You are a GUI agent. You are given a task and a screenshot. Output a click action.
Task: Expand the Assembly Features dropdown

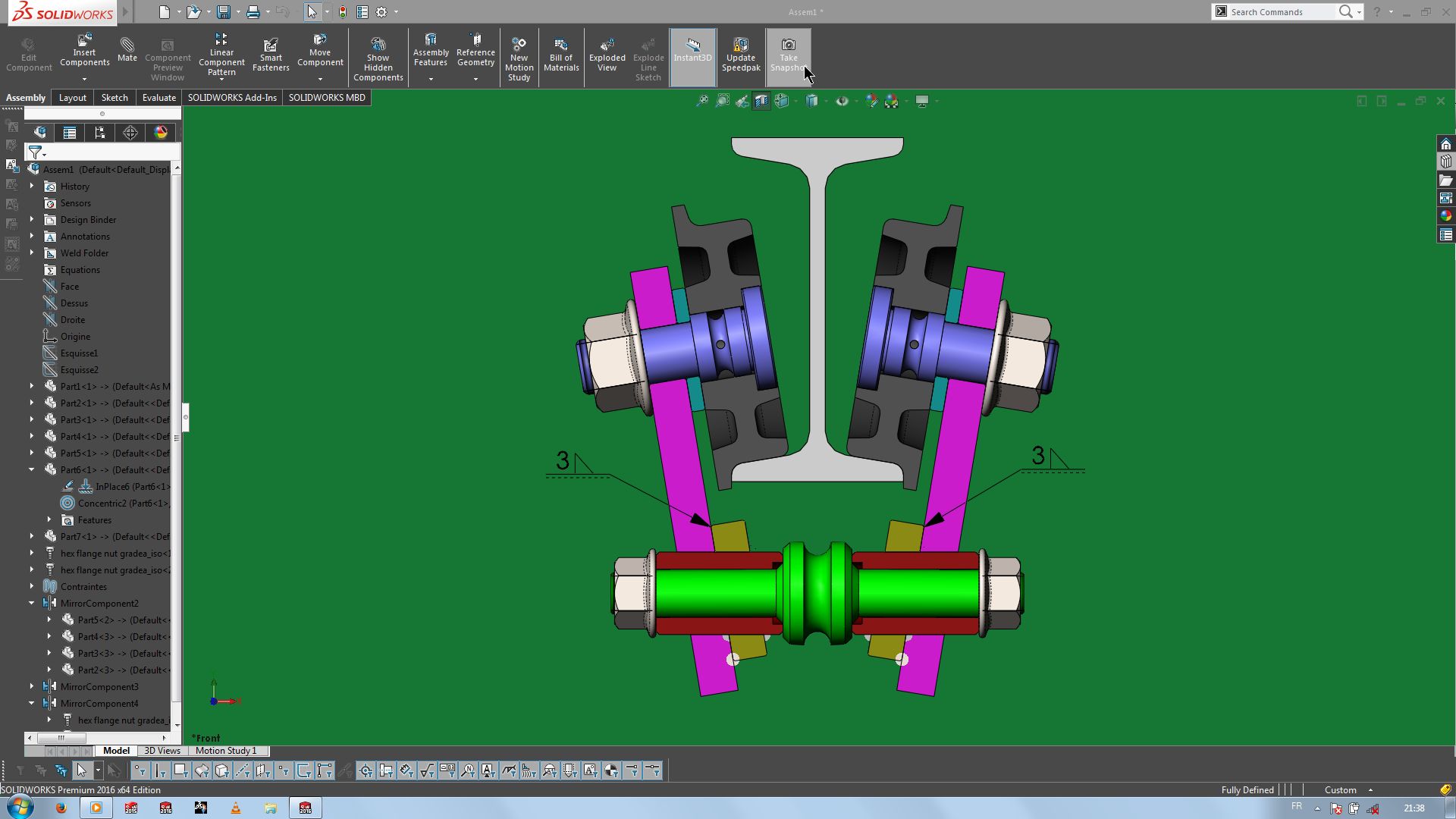point(431,79)
